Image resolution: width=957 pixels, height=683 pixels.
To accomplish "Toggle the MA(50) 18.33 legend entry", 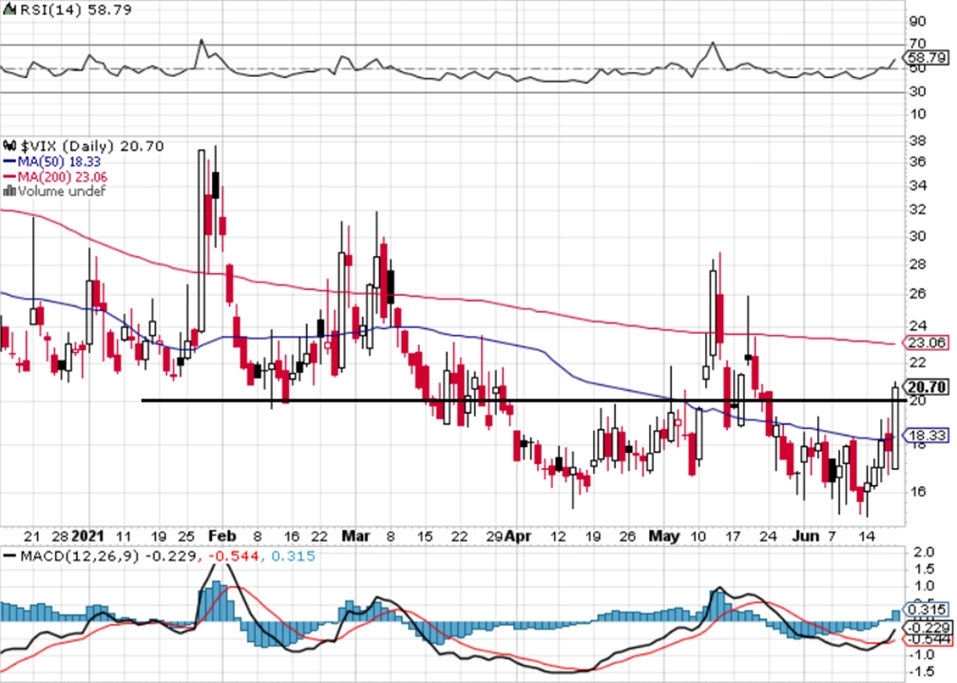I will click(53, 161).
